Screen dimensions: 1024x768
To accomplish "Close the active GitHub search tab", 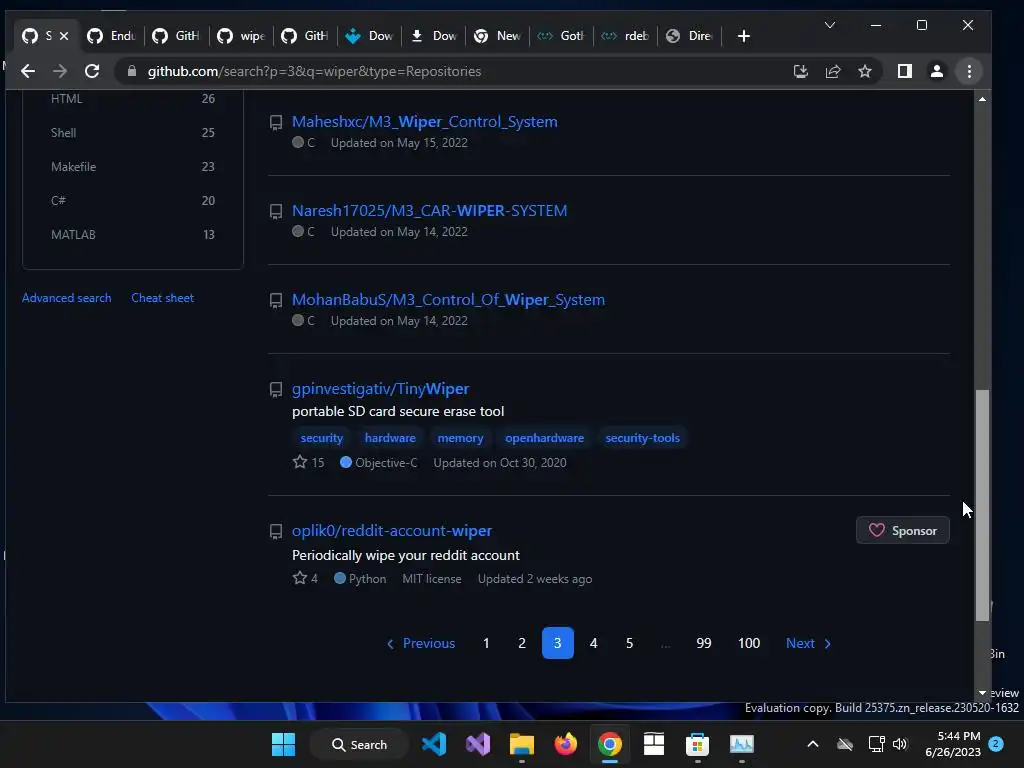I will (64, 36).
